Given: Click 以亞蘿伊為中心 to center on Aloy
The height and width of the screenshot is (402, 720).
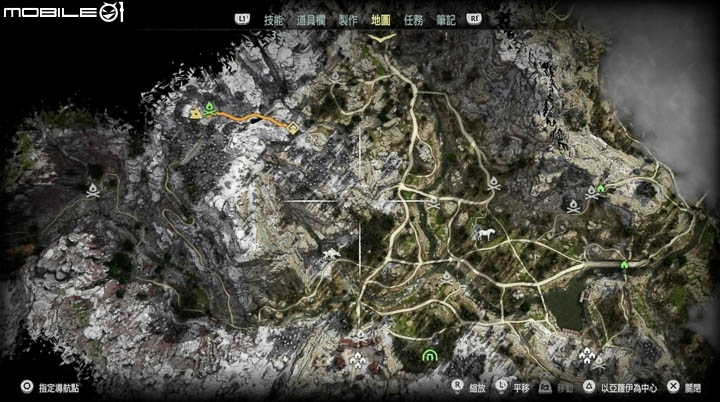Looking at the screenshot, I should tap(629, 388).
